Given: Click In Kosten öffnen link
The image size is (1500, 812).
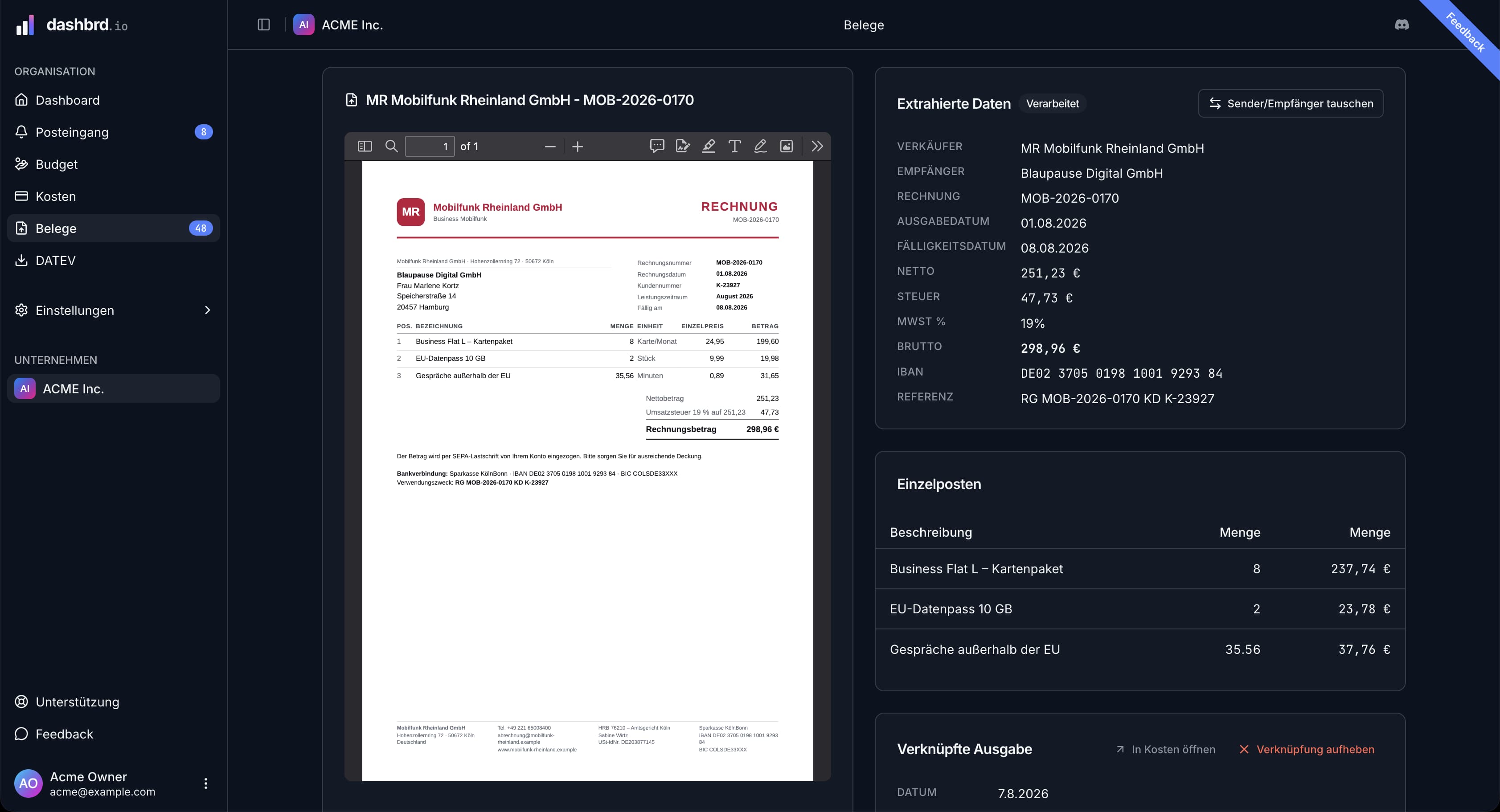Looking at the screenshot, I should 1166,749.
